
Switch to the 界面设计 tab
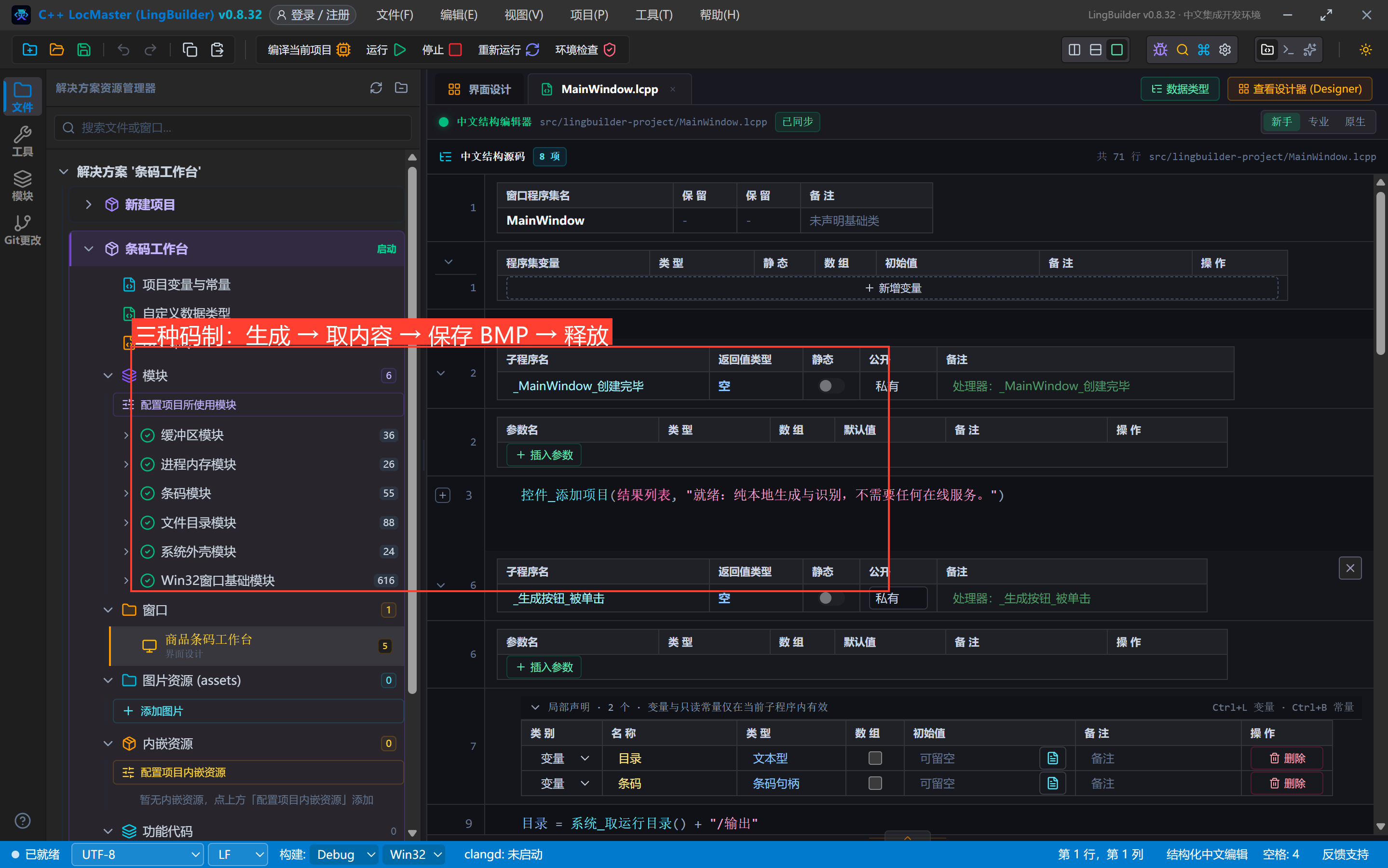point(479,89)
